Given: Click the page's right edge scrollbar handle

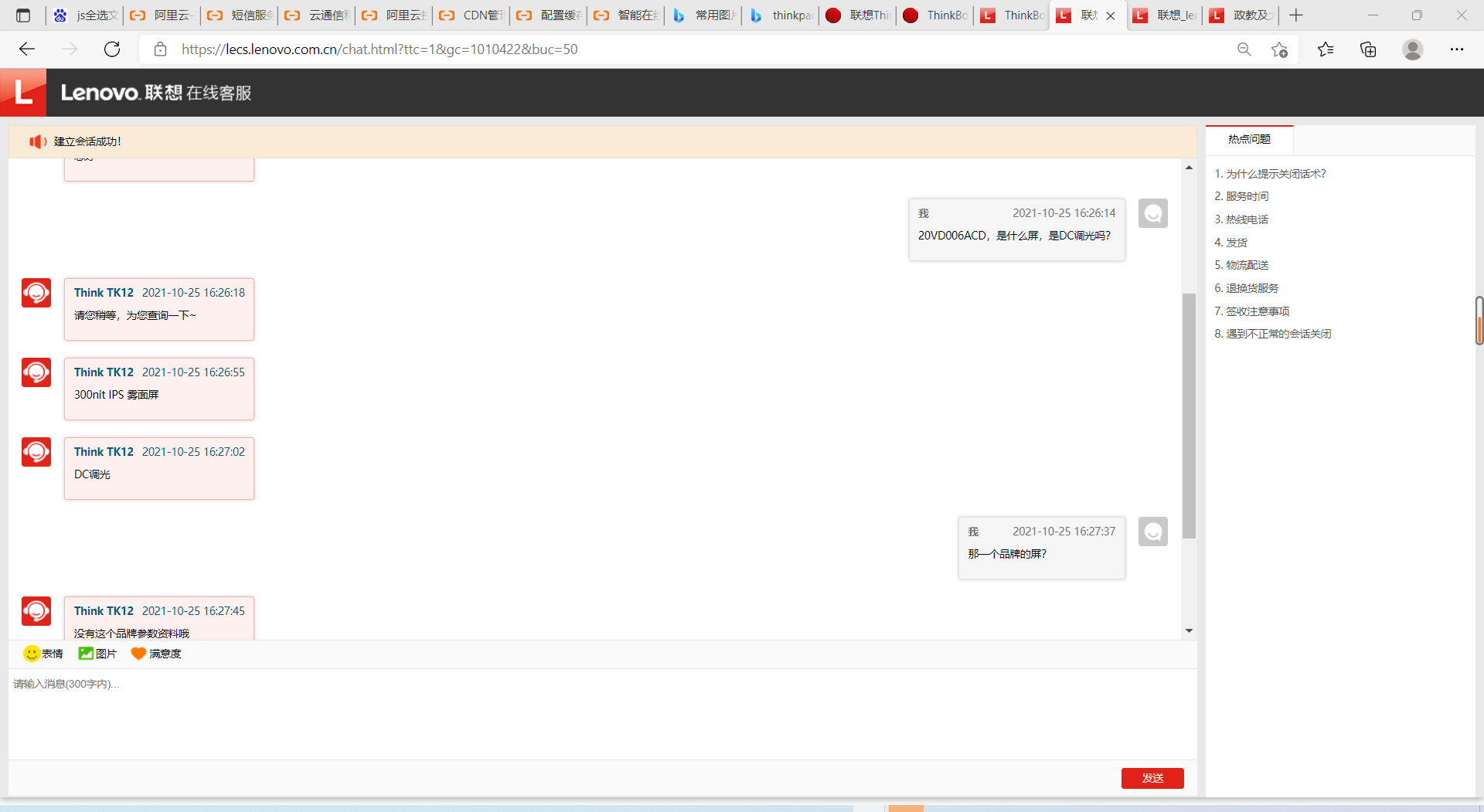Looking at the screenshot, I should (x=1479, y=320).
